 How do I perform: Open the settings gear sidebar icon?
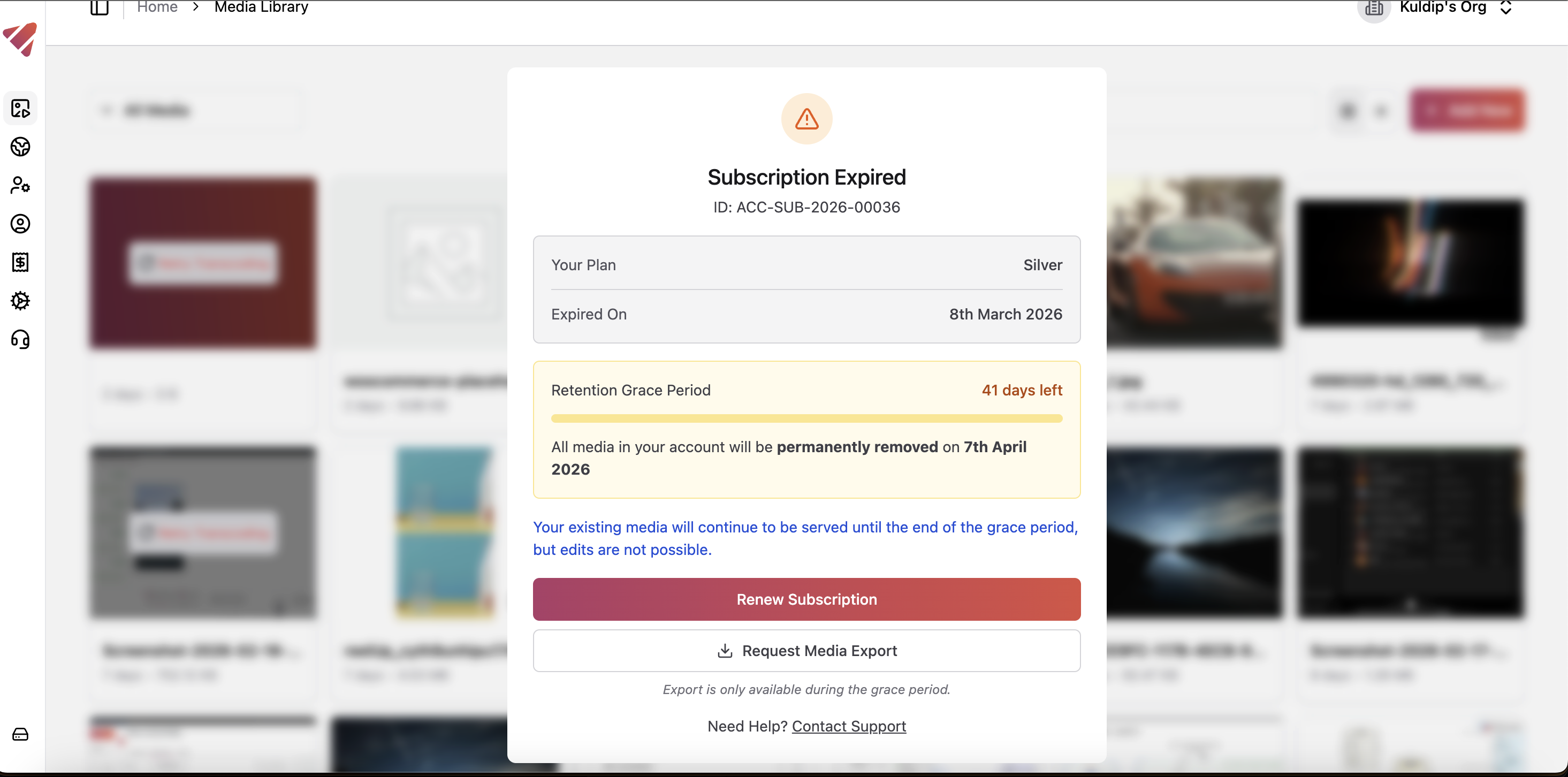point(21,301)
